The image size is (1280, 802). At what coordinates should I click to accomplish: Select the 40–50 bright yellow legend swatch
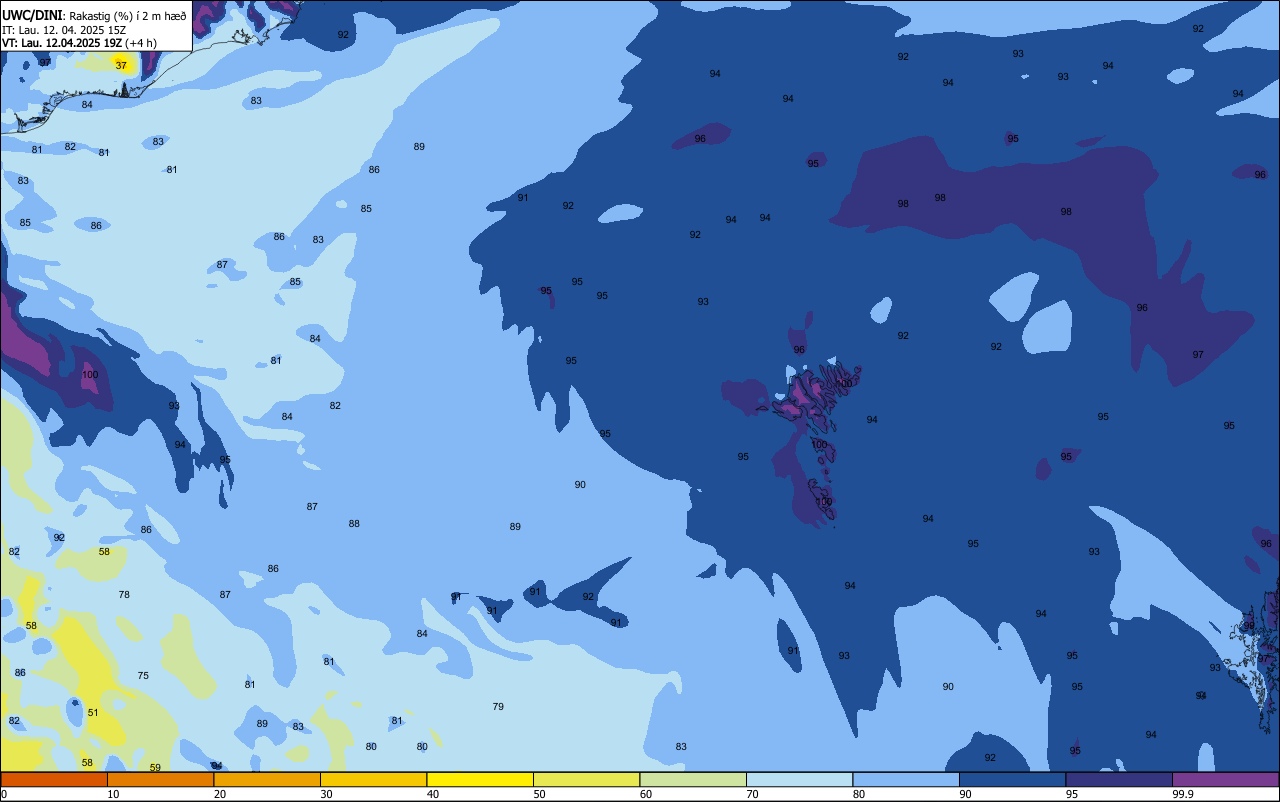pos(480,780)
